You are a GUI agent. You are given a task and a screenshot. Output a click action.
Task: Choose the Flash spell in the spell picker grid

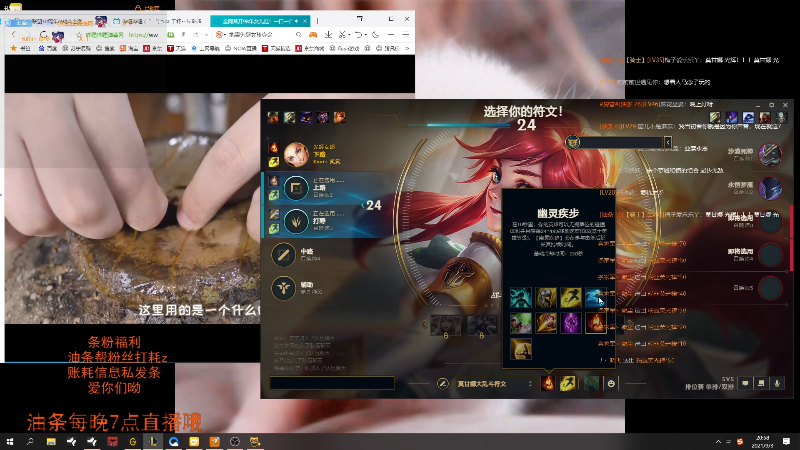coord(570,297)
